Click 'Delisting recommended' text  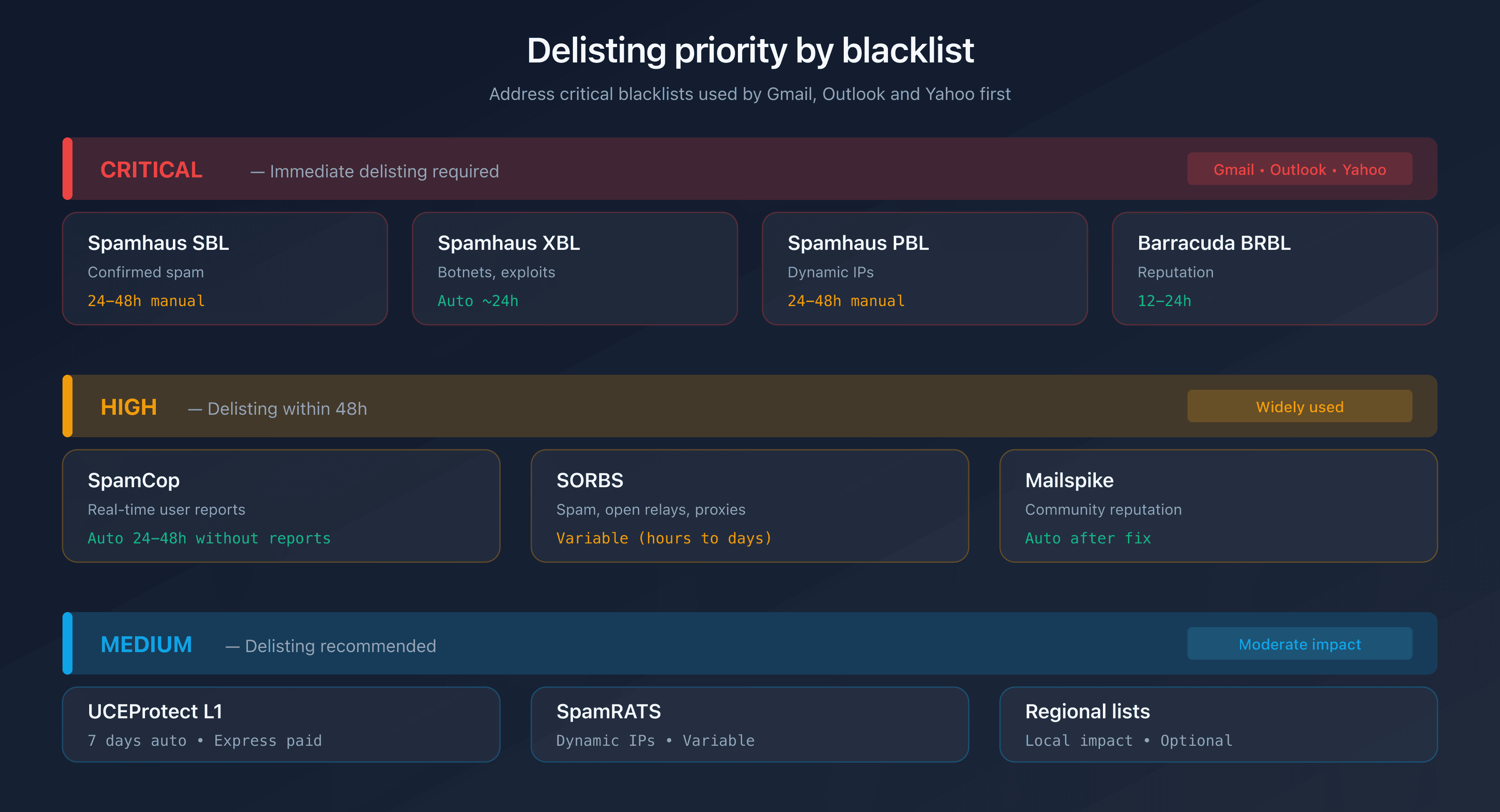tap(340, 646)
